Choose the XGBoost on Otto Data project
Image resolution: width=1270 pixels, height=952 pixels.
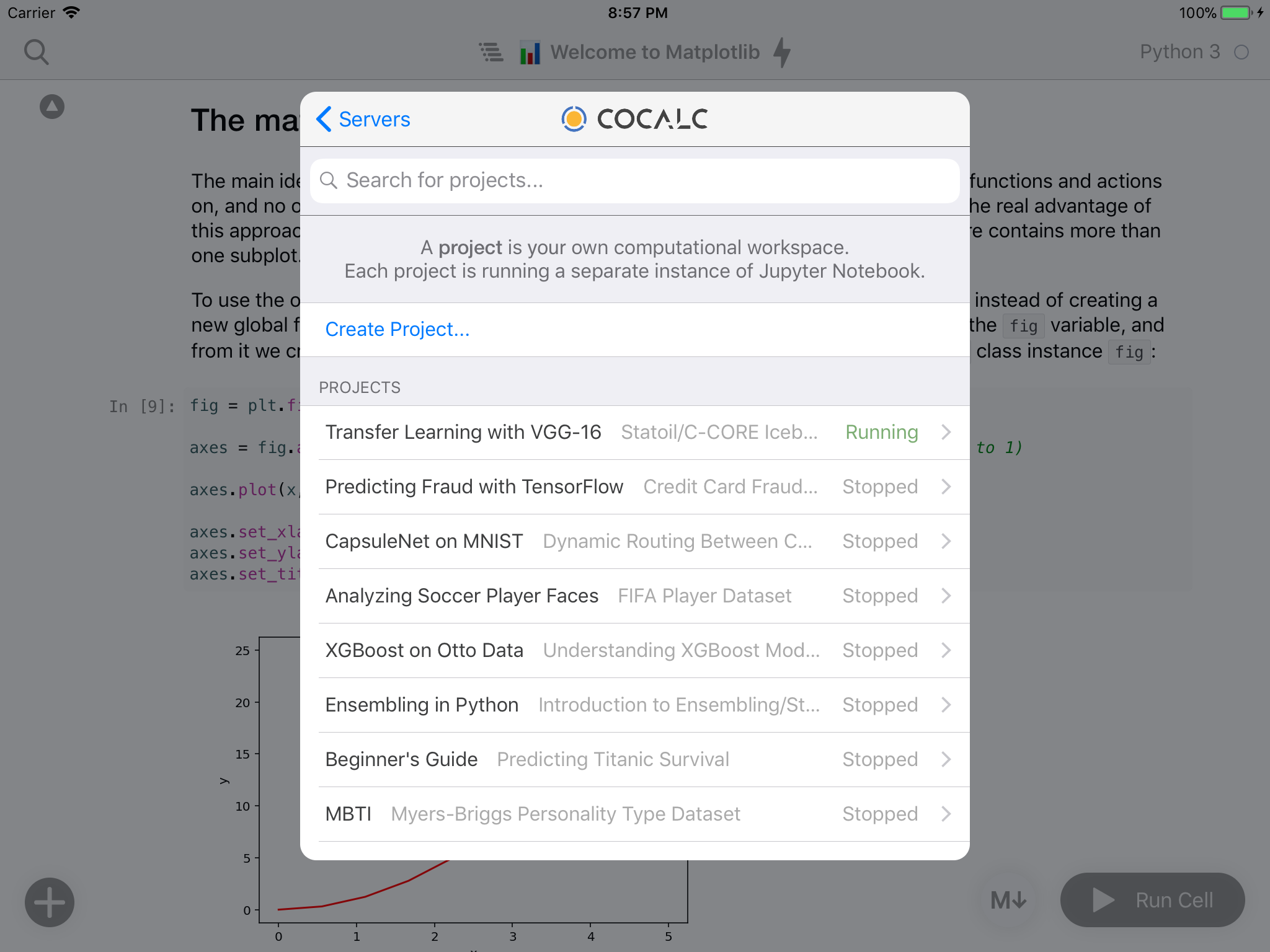point(424,651)
